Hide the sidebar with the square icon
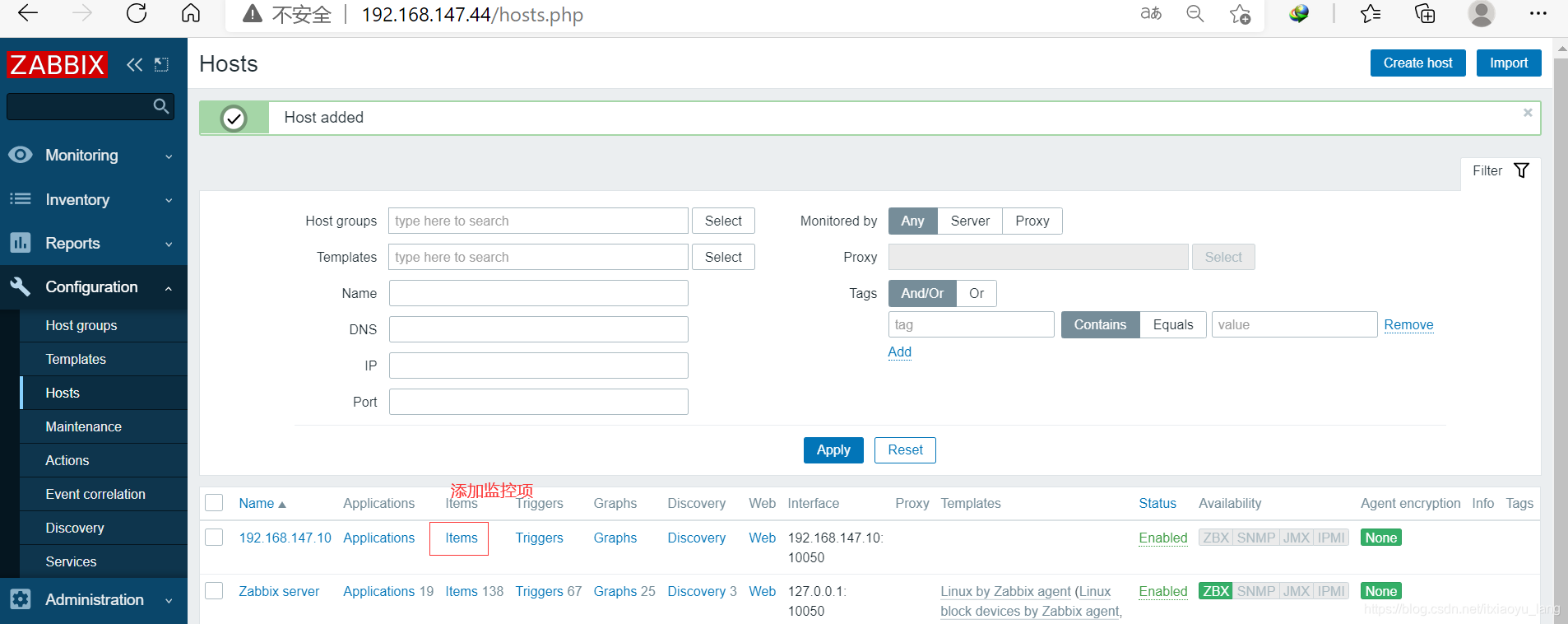Viewport: 1568px width, 624px height. click(161, 64)
